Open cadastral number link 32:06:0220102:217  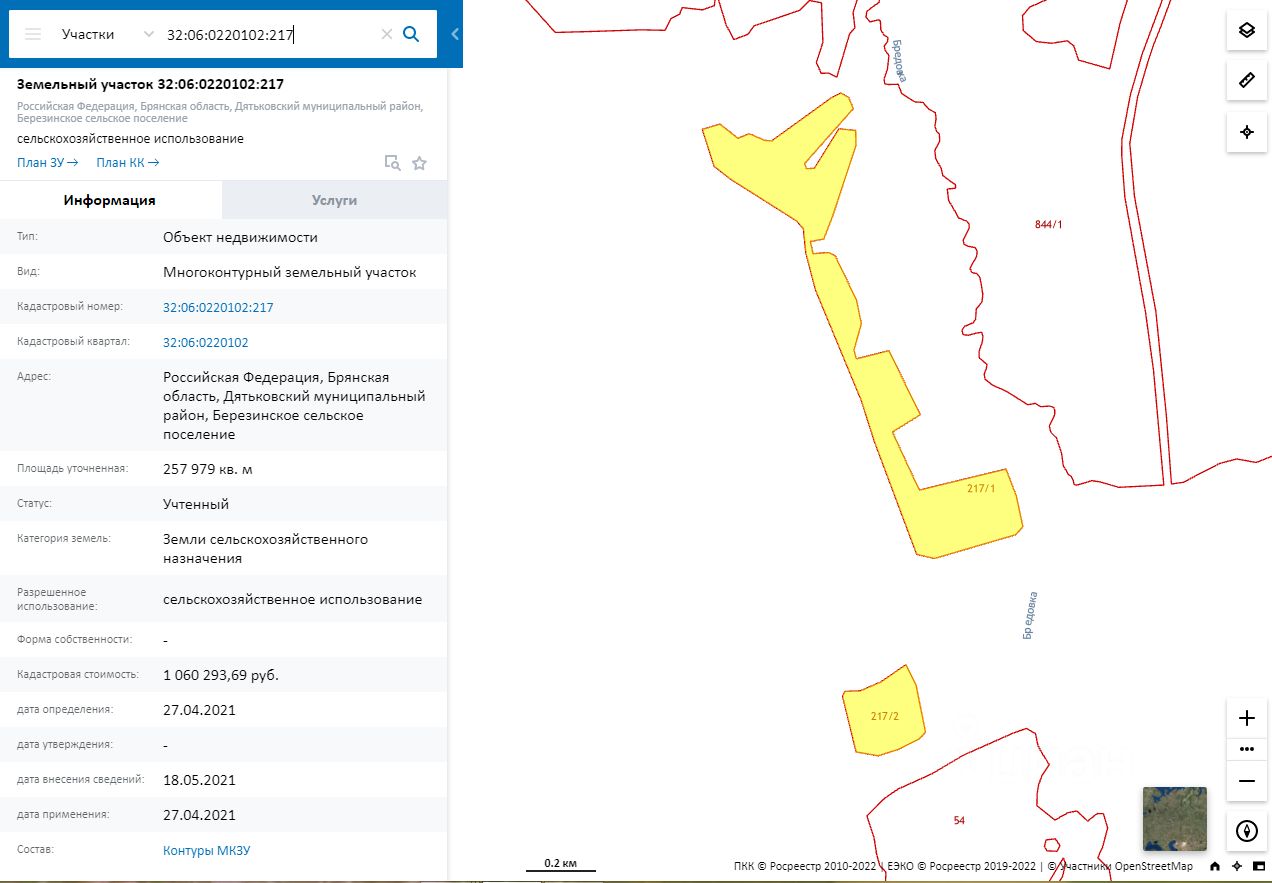(x=218, y=307)
